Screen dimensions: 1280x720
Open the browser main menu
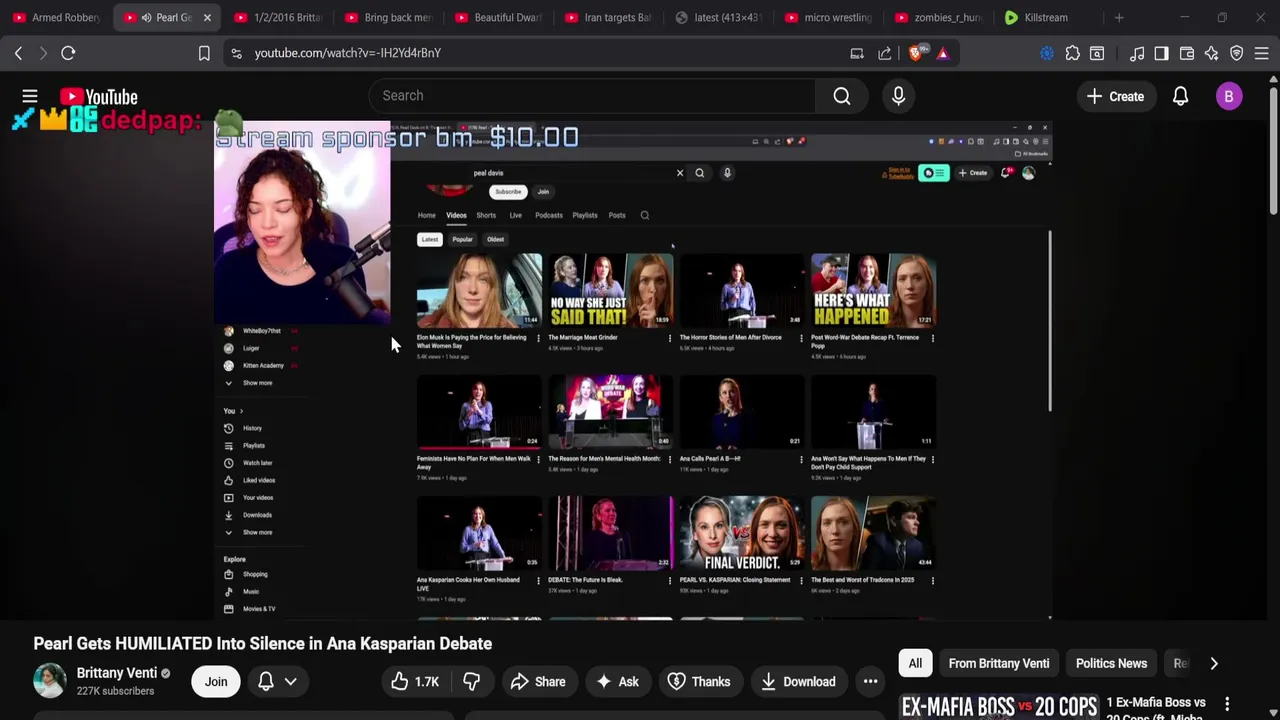click(1262, 53)
